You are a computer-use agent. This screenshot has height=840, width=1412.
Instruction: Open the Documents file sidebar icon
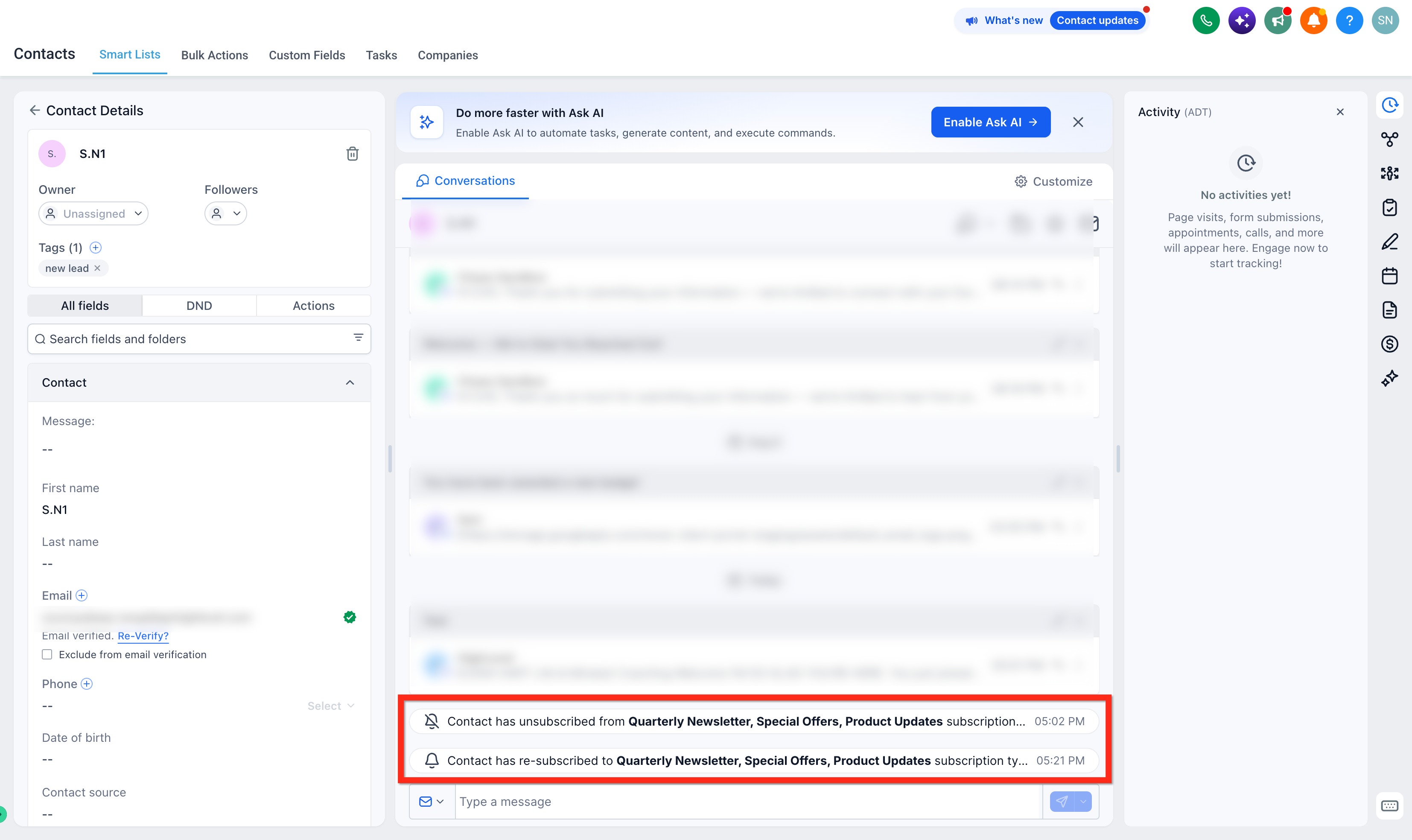pyautogui.click(x=1389, y=309)
